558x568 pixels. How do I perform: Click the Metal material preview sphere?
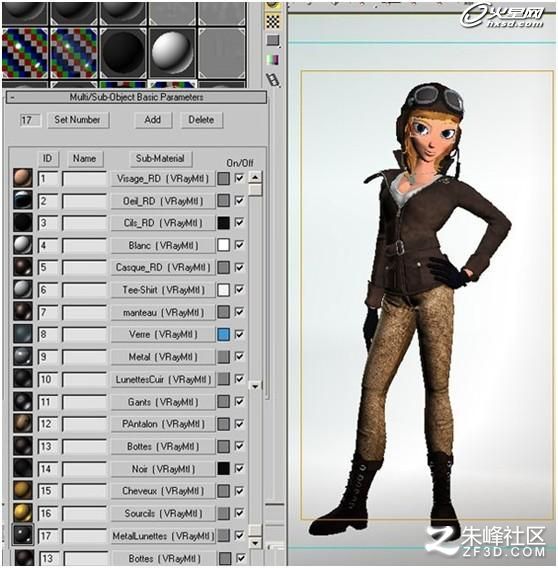pos(23,356)
